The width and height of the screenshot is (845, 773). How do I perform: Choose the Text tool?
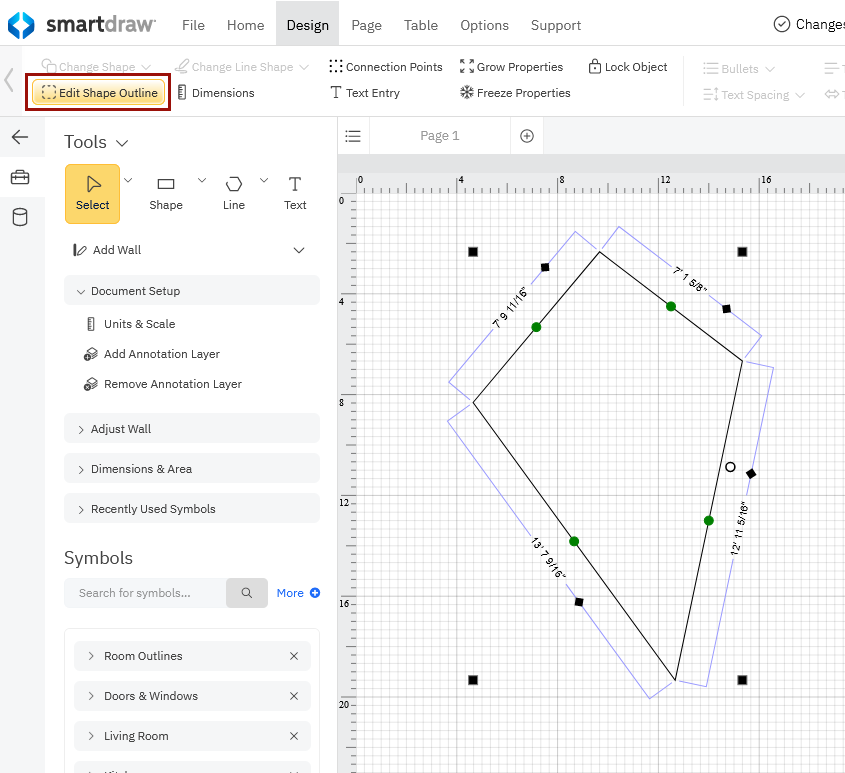[295, 192]
